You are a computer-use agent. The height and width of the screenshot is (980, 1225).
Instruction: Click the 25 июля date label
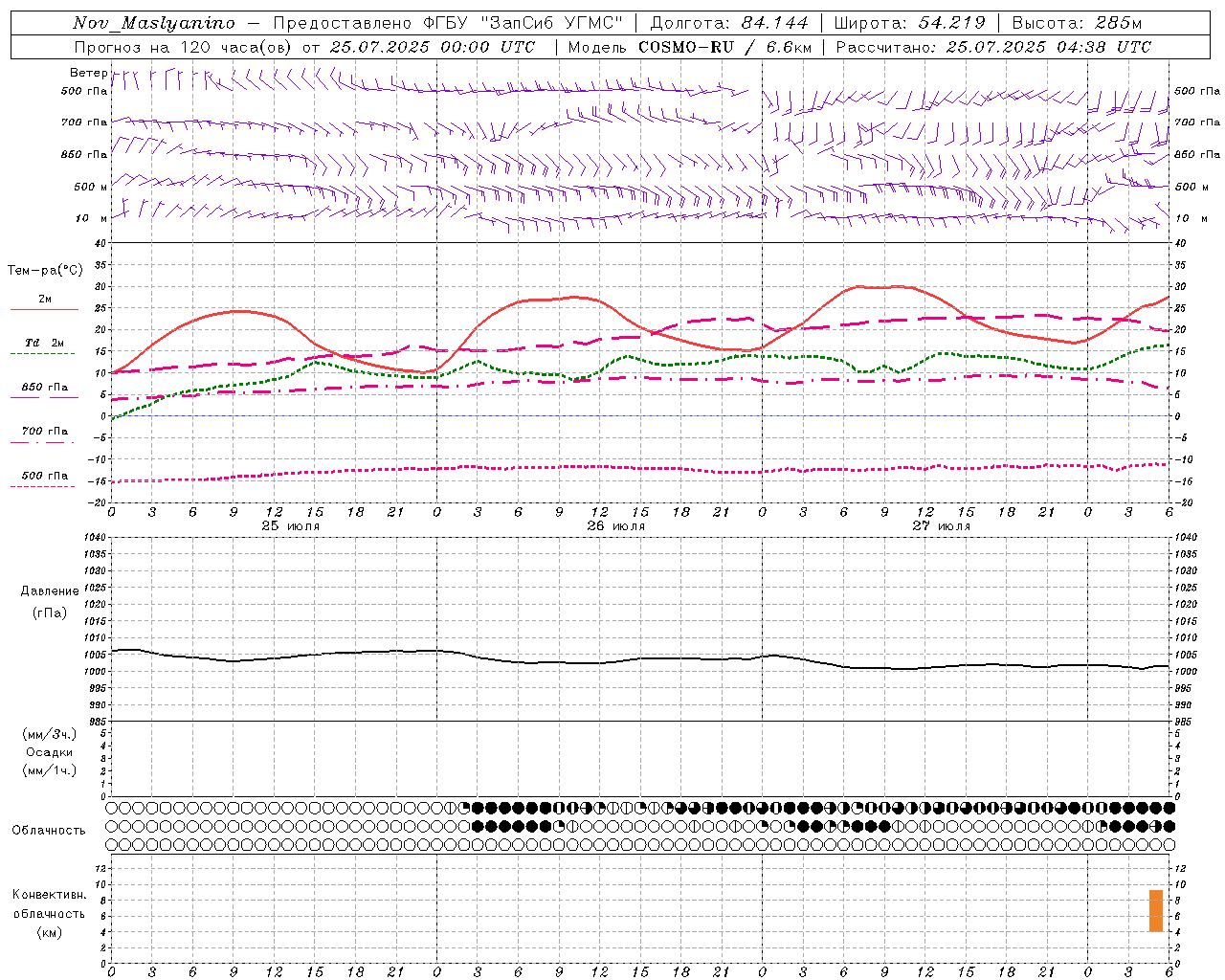[x=291, y=526]
